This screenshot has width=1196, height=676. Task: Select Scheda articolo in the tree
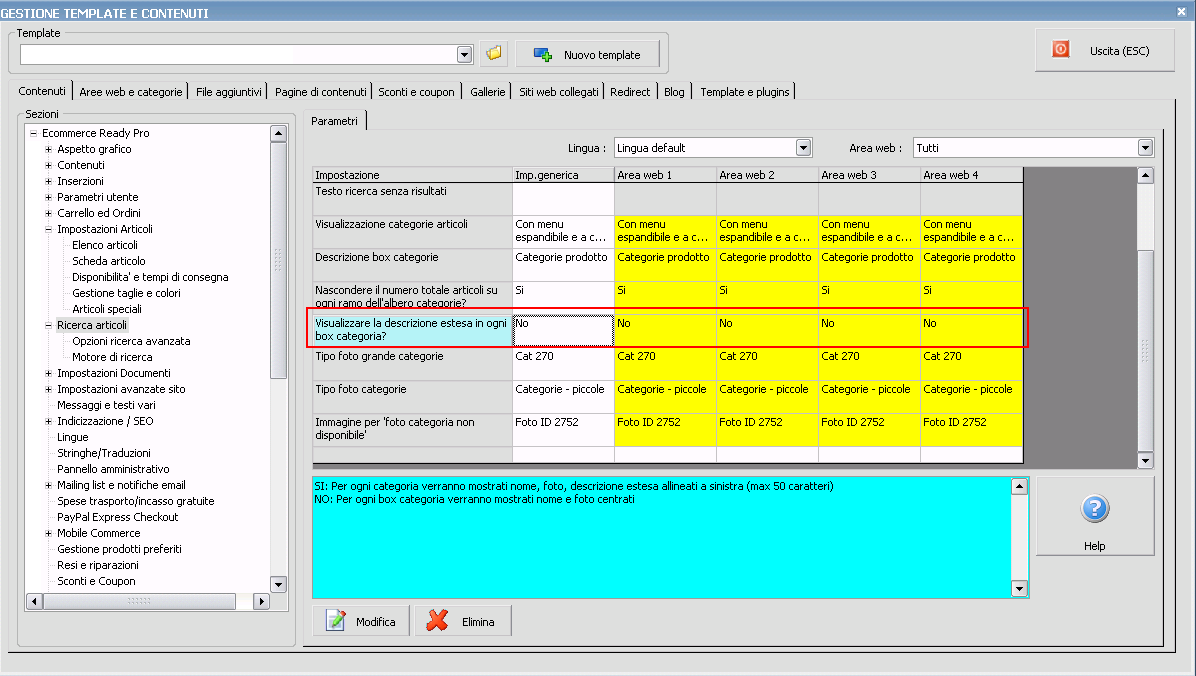108,261
